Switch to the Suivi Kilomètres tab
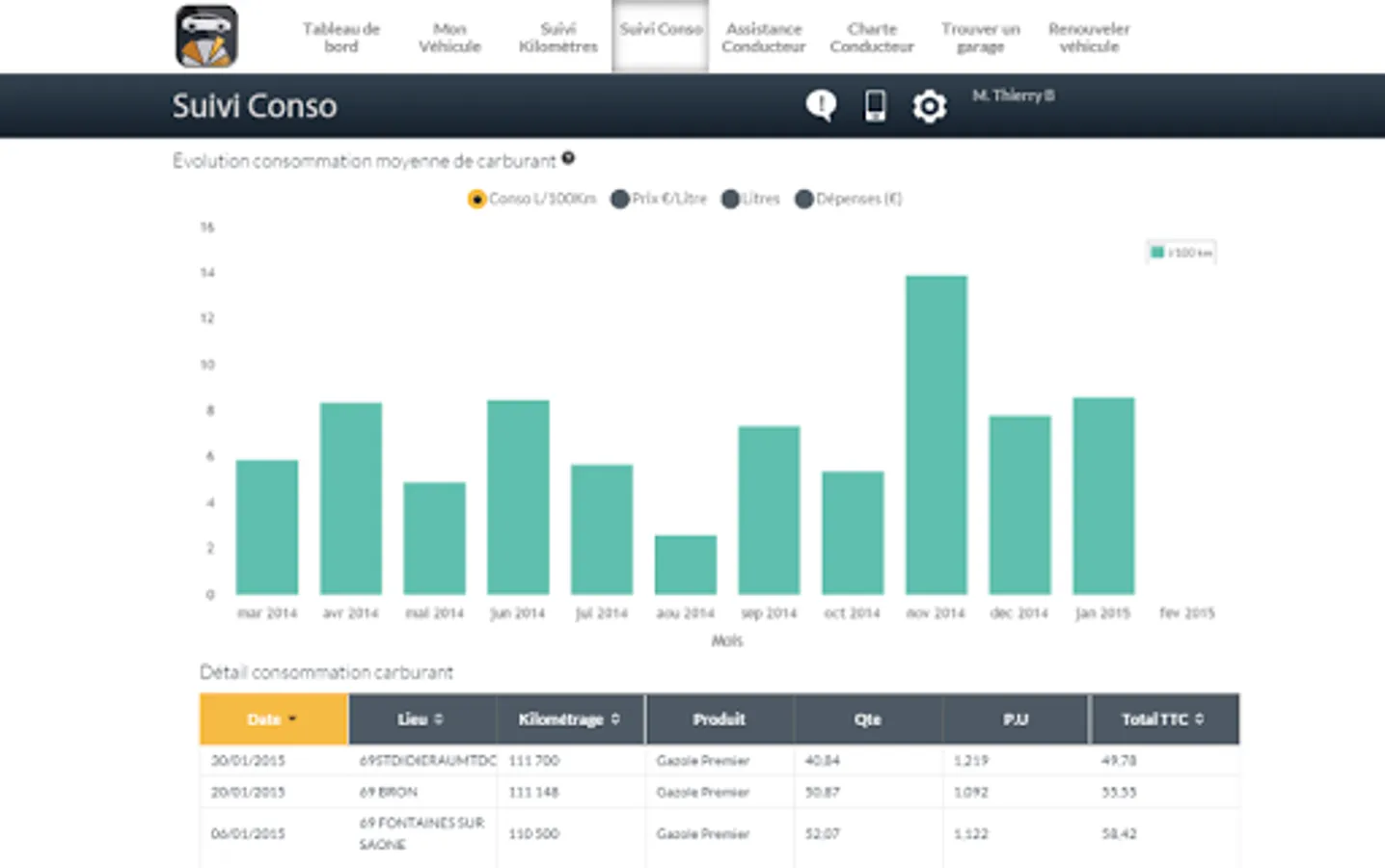Screen dimensions: 1385x868 pos(557,38)
